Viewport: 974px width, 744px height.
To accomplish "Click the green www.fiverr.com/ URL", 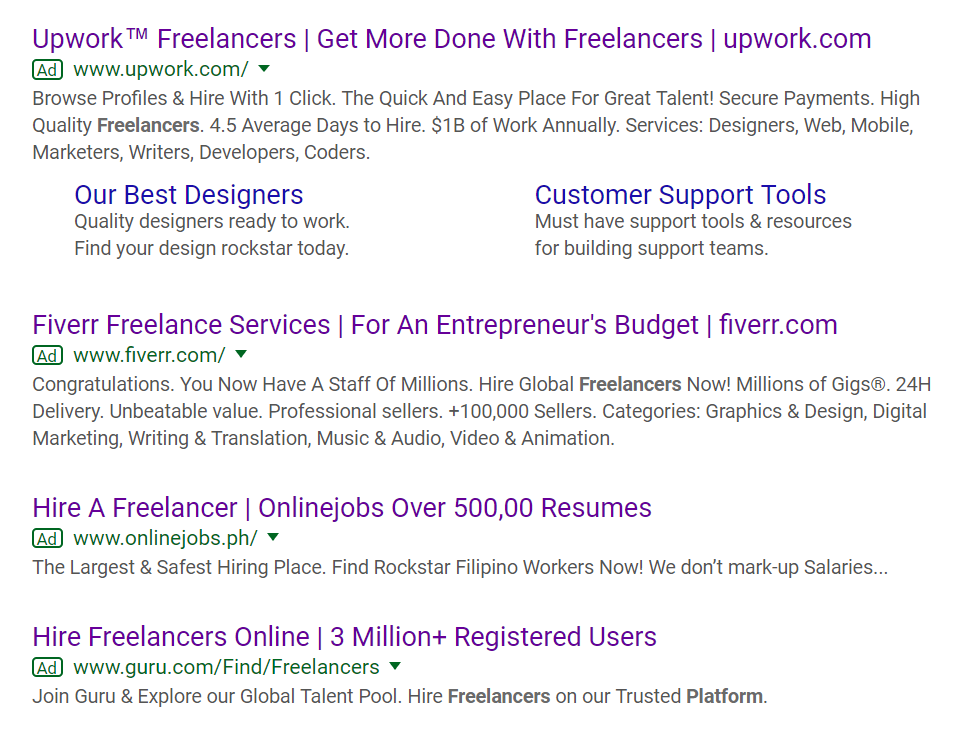I will pos(149,355).
